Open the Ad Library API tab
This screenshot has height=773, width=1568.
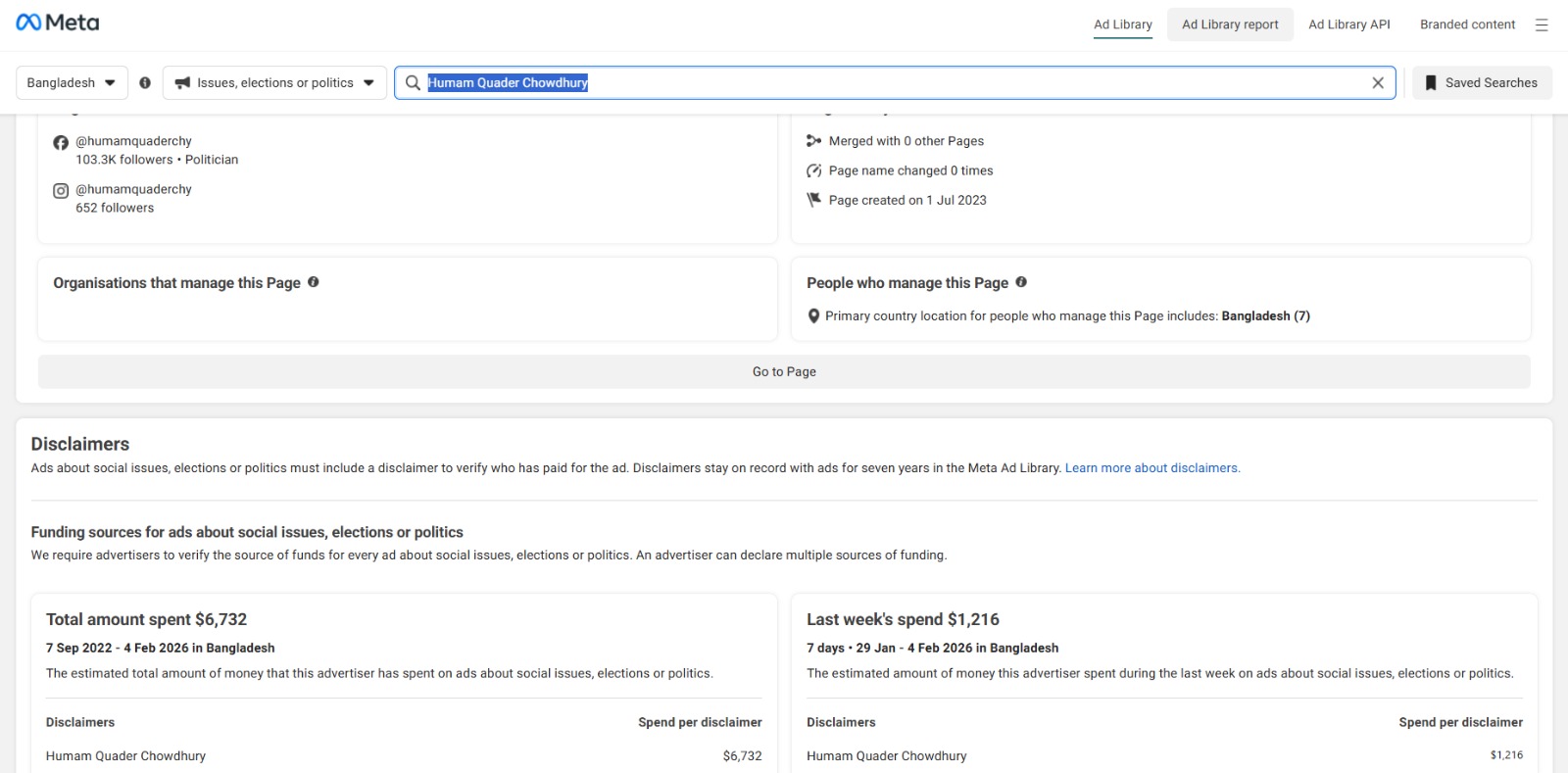[1349, 24]
